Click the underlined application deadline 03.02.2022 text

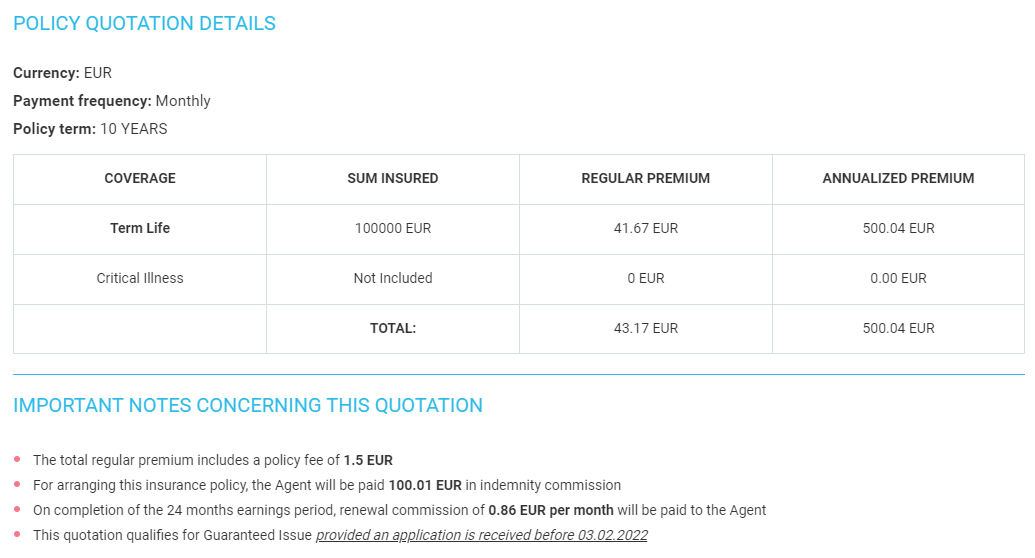pyautogui.click(x=481, y=535)
